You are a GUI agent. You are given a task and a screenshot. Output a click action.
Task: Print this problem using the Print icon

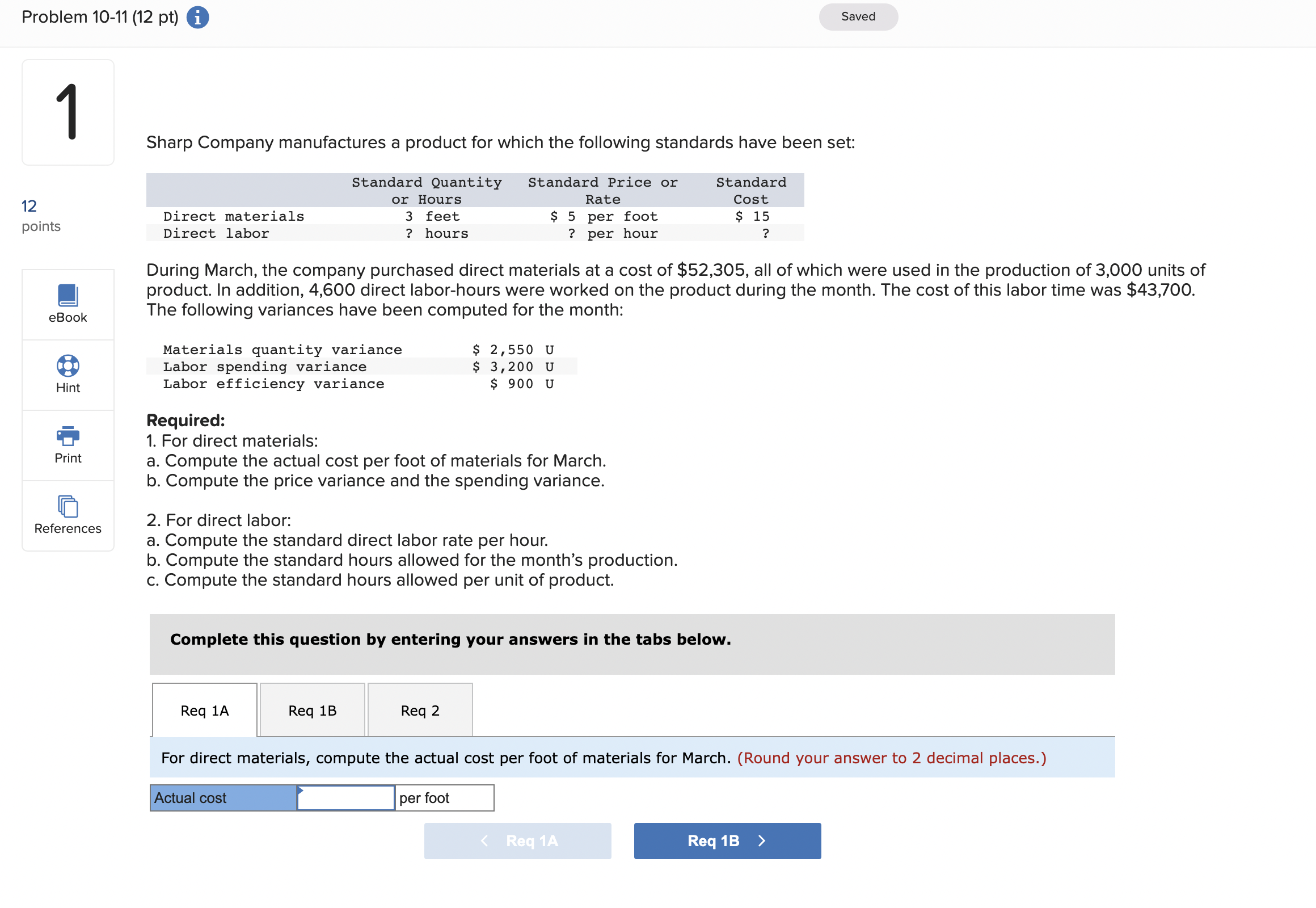(x=68, y=445)
